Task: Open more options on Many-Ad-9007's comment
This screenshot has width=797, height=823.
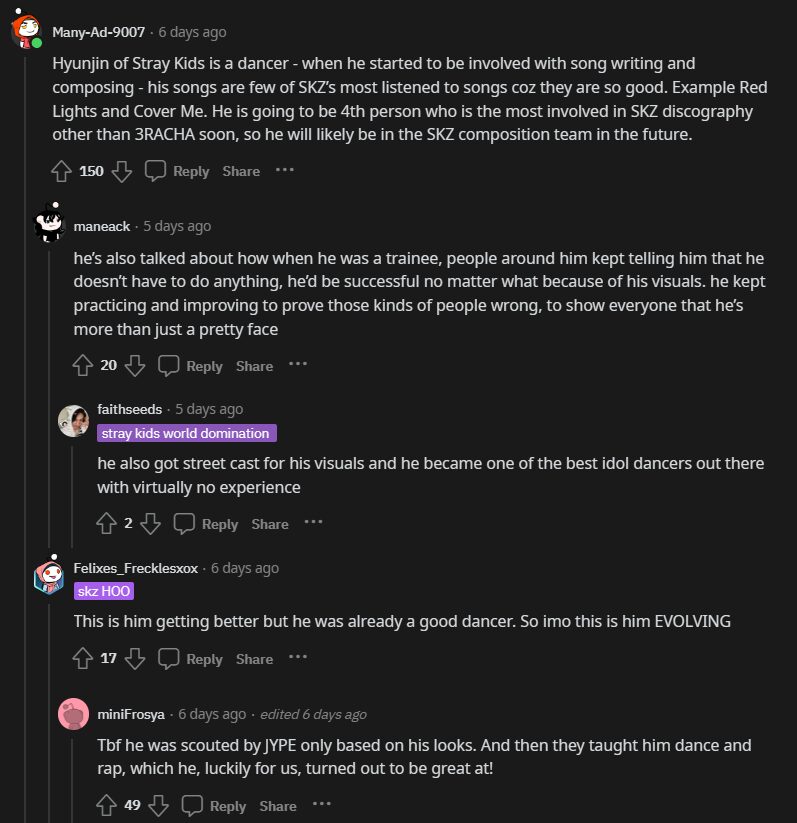Action: pos(285,170)
